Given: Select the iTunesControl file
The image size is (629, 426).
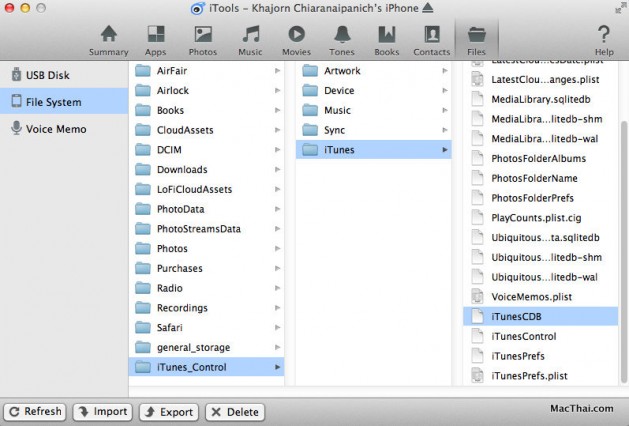Looking at the screenshot, I should coord(540,336).
